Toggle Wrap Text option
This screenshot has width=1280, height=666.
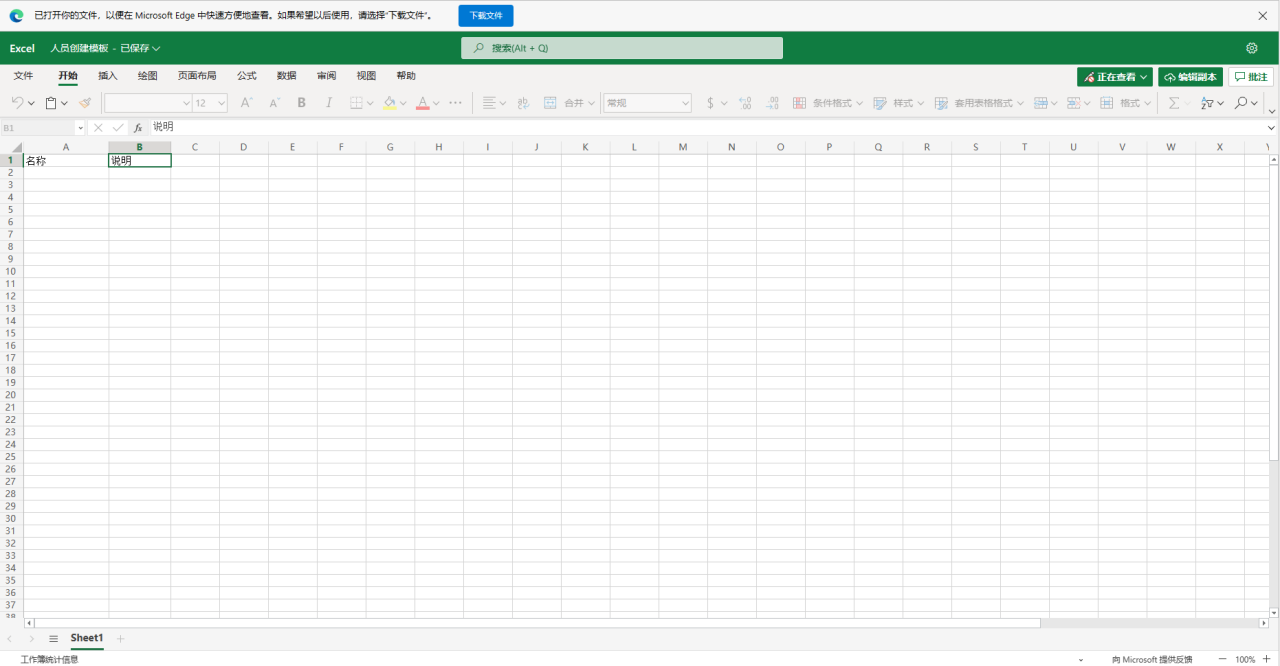coord(522,103)
